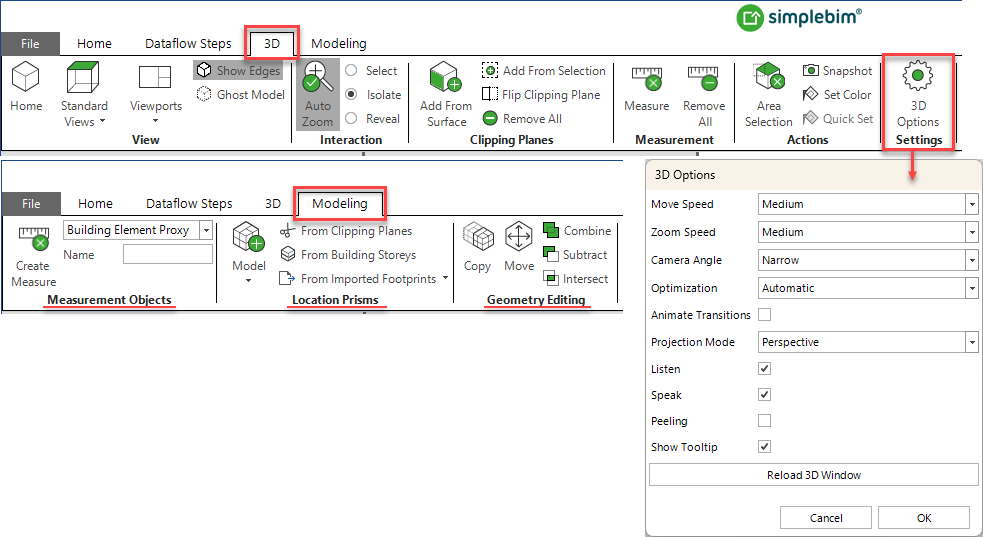Image resolution: width=983 pixels, height=537 pixels.
Task: Click the Quick Set action
Action: [838, 118]
